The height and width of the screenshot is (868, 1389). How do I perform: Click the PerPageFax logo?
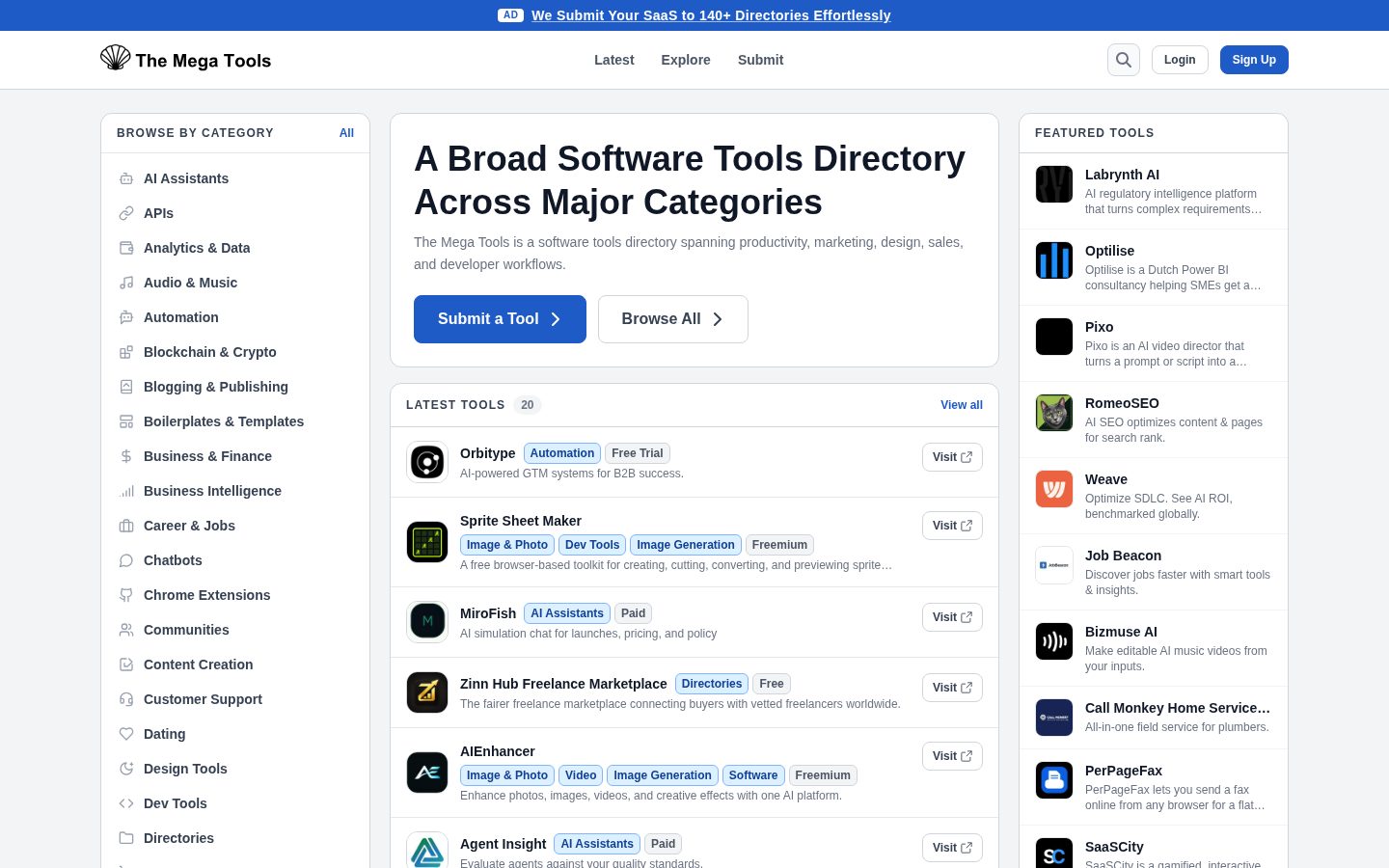click(1054, 780)
